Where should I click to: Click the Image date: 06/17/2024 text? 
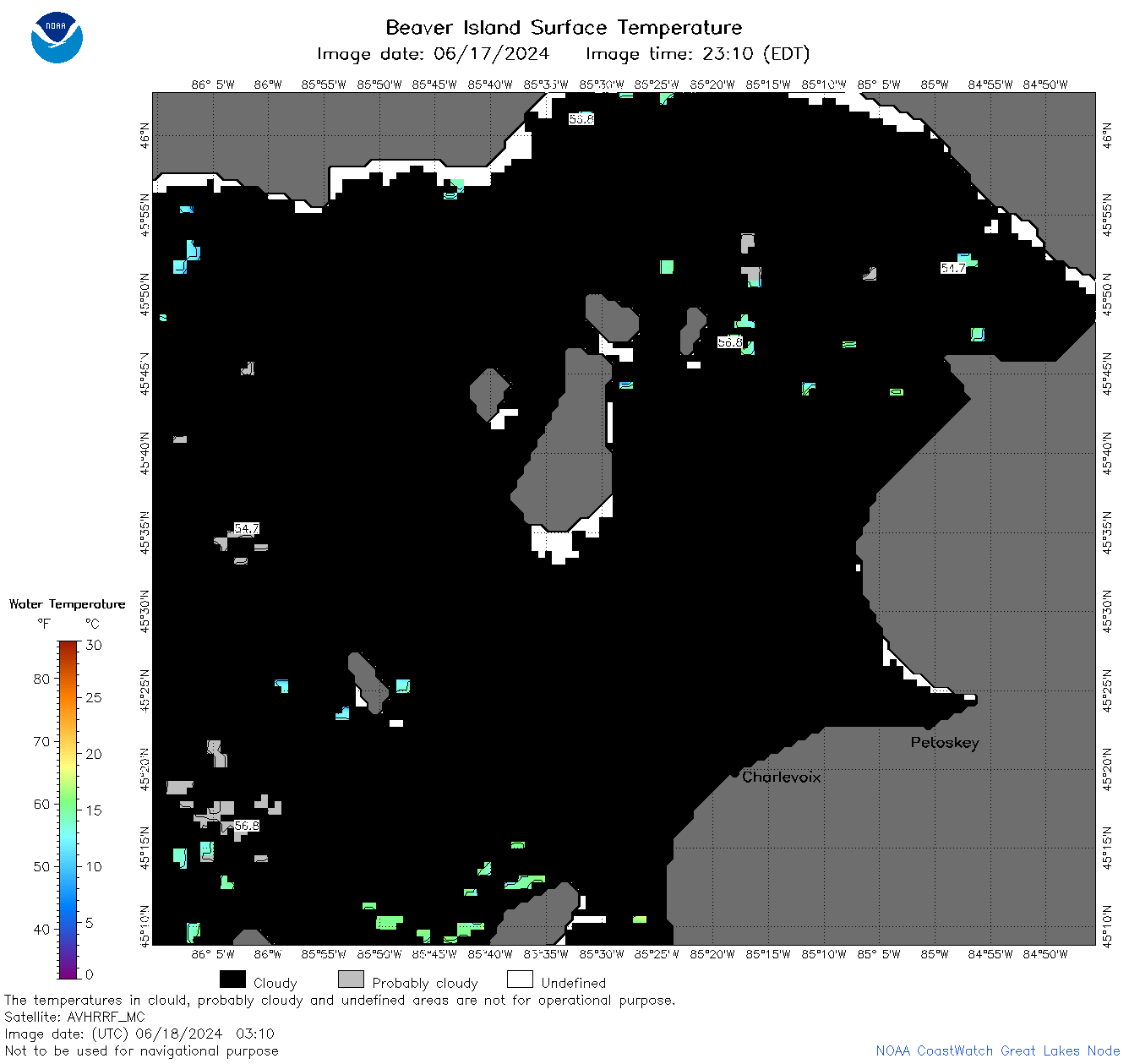[x=433, y=54]
